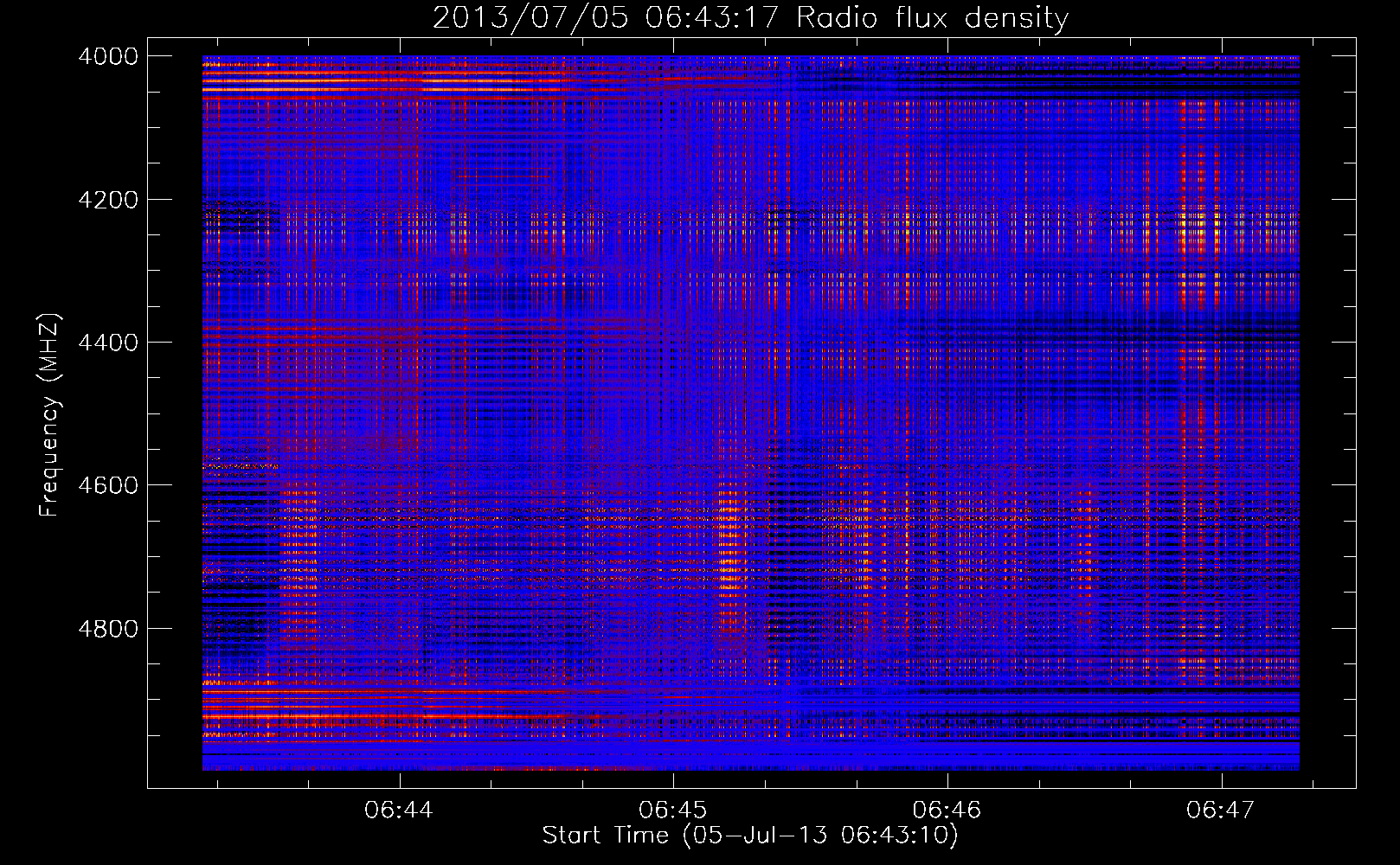This screenshot has width=1400, height=865.
Task: Select the 4800 frequency tick label
Action: (108, 629)
